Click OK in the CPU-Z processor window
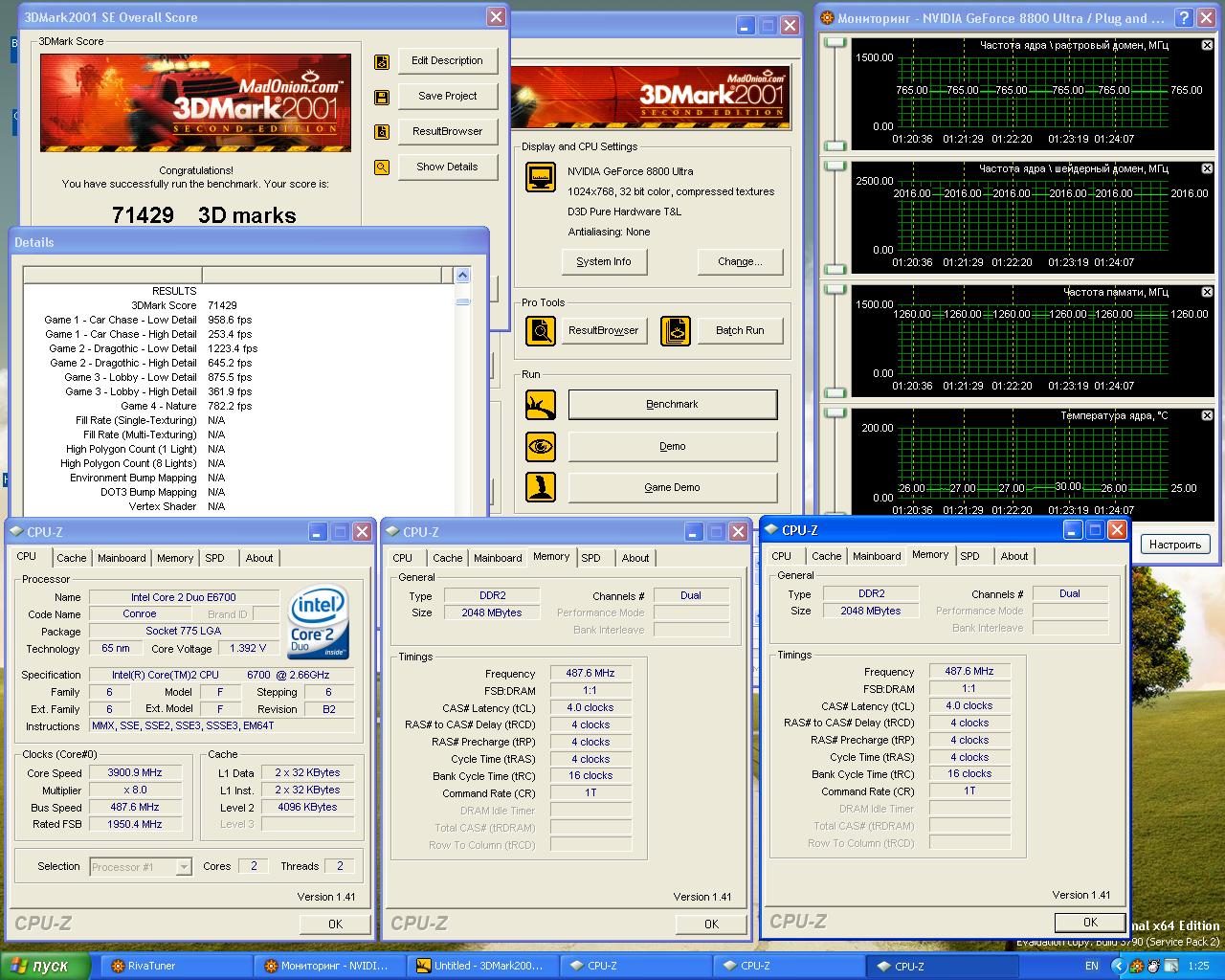The width and height of the screenshot is (1225, 980). pos(335,924)
